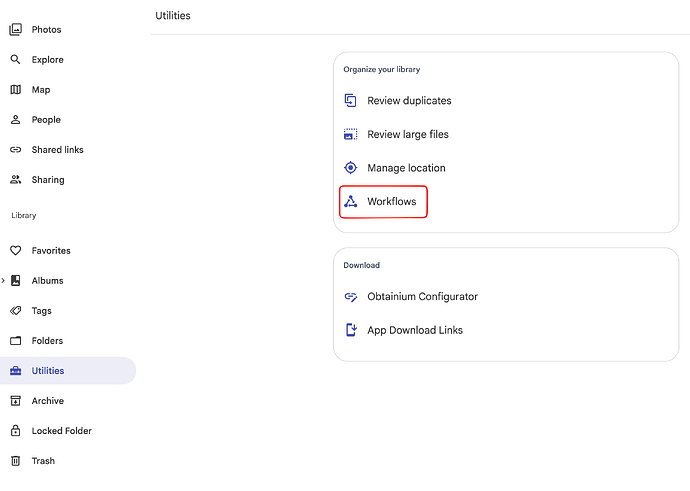Click the App Download Links phone icon

(x=351, y=330)
